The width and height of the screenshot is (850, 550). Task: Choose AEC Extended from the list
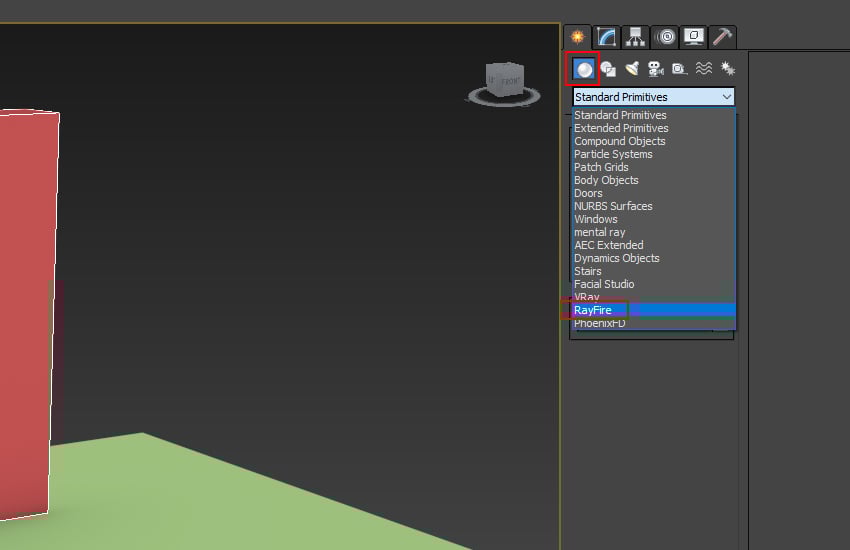pos(654,245)
